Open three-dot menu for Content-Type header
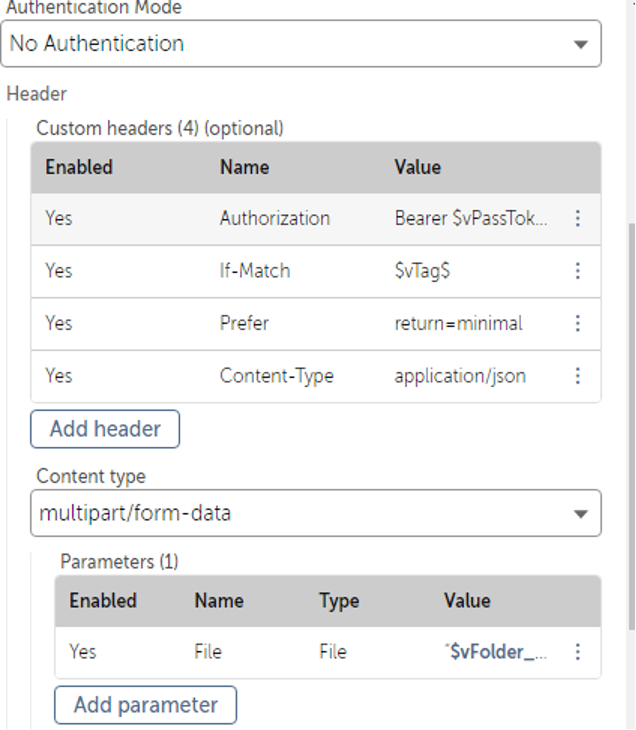The height and width of the screenshot is (730, 636). pos(577,376)
